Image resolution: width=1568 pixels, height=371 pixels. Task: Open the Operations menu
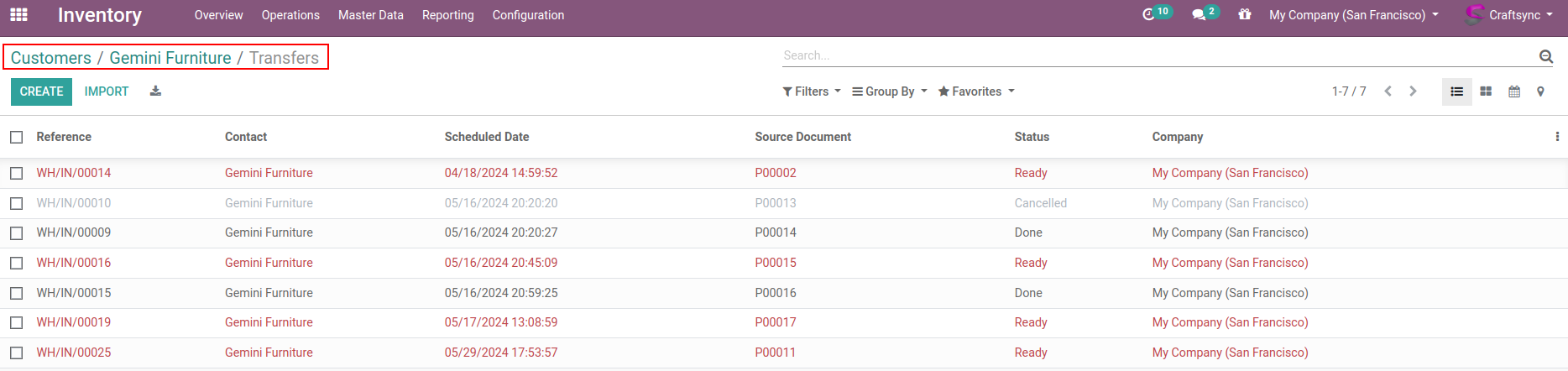(290, 15)
